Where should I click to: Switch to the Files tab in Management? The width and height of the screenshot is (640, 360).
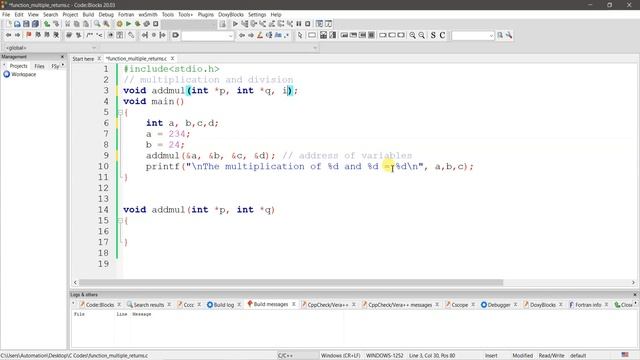point(40,66)
